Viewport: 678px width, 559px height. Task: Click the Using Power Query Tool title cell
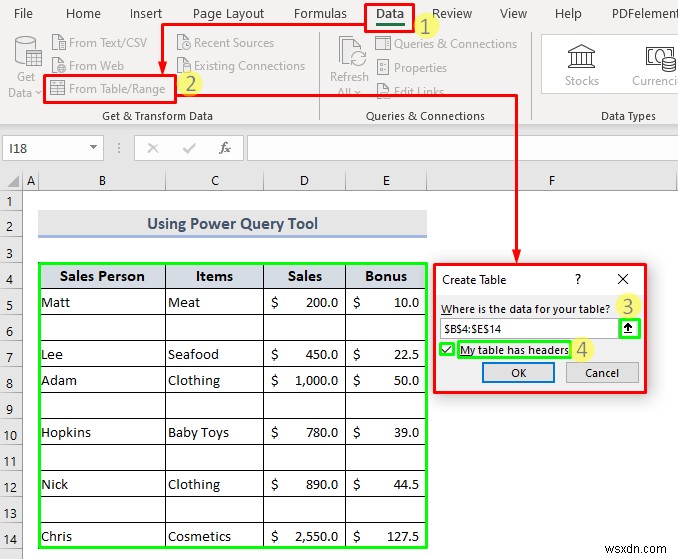point(233,224)
